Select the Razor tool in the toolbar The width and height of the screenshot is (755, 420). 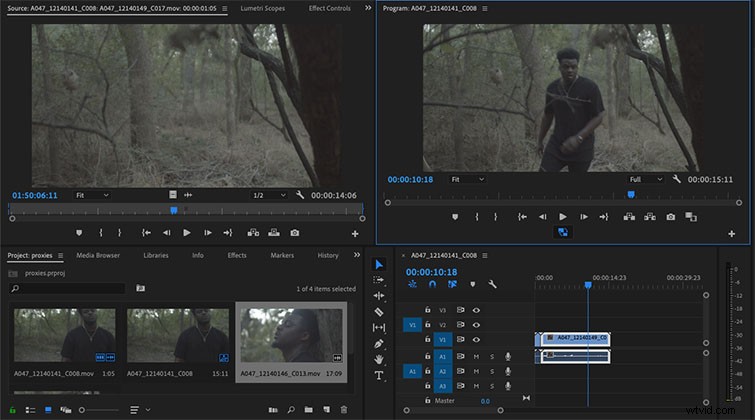[379, 312]
